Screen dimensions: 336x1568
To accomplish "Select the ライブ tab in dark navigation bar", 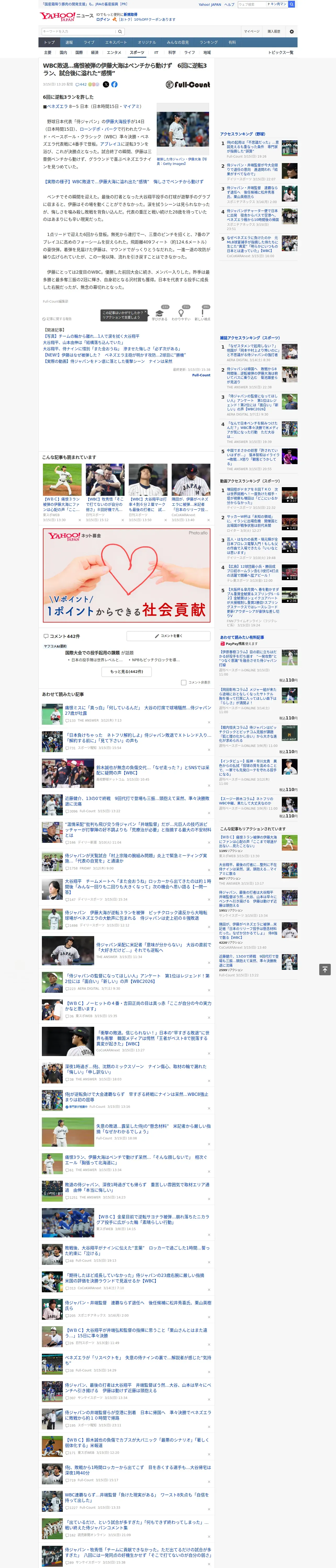I will coord(89,43).
